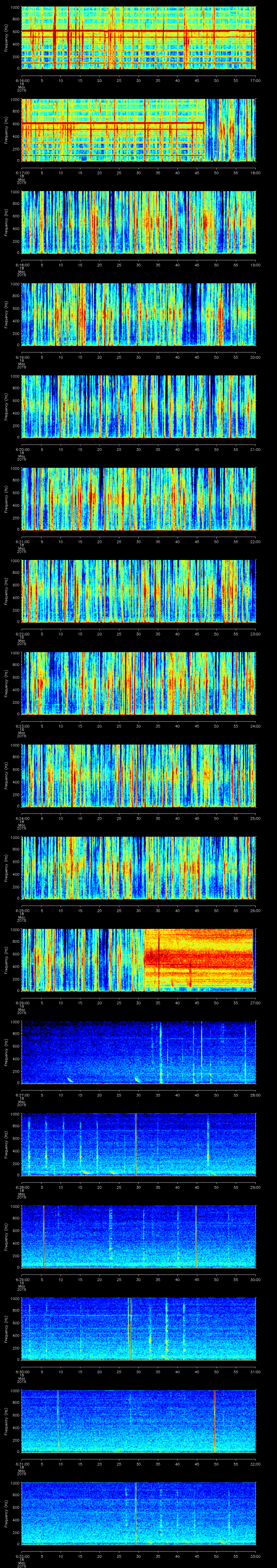Select the spectrogram panel starting at 6:23:00
Screen dimensions: 277x1568
tap(138, 683)
